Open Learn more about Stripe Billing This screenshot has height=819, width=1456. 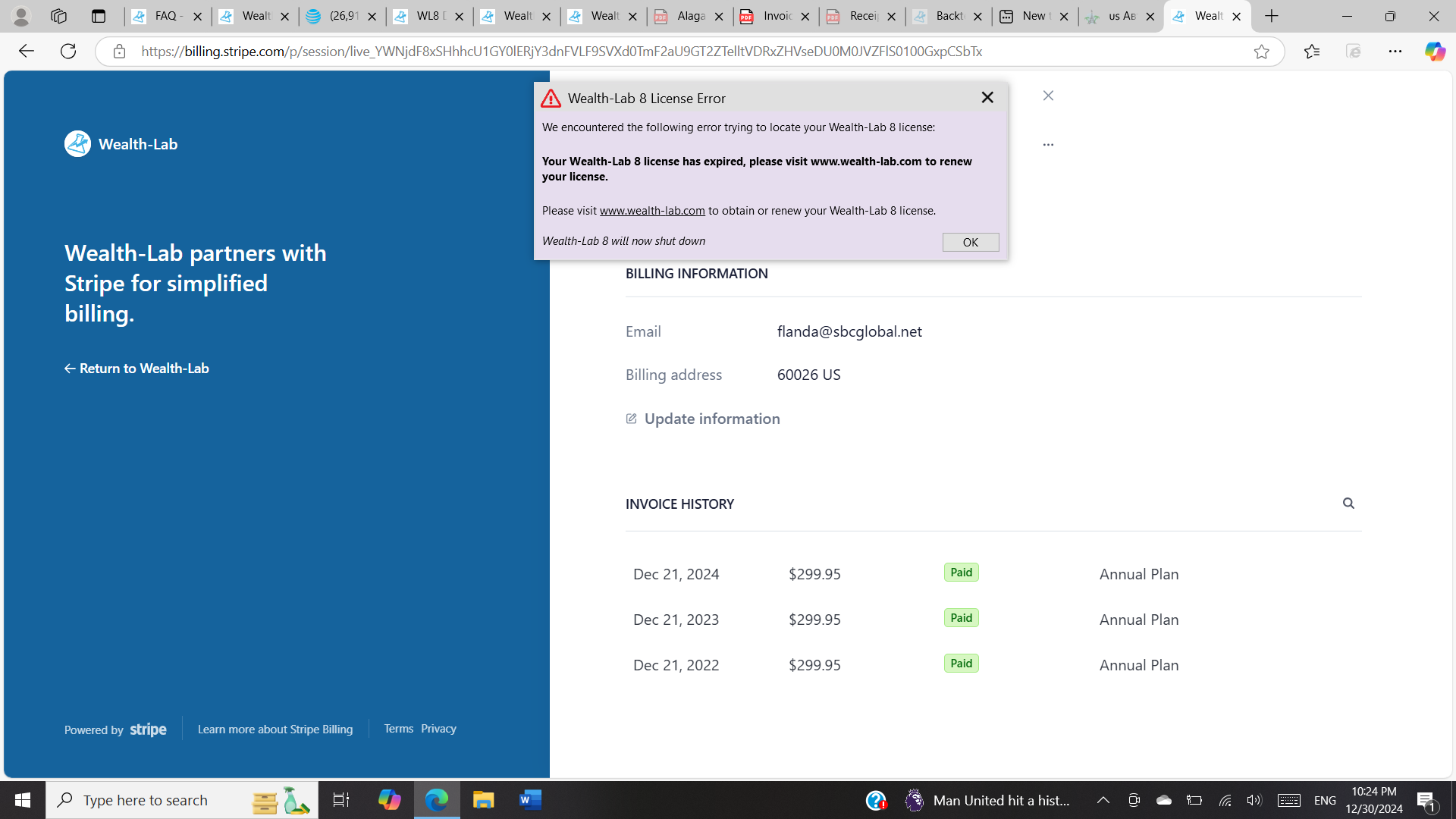[275, 730]
